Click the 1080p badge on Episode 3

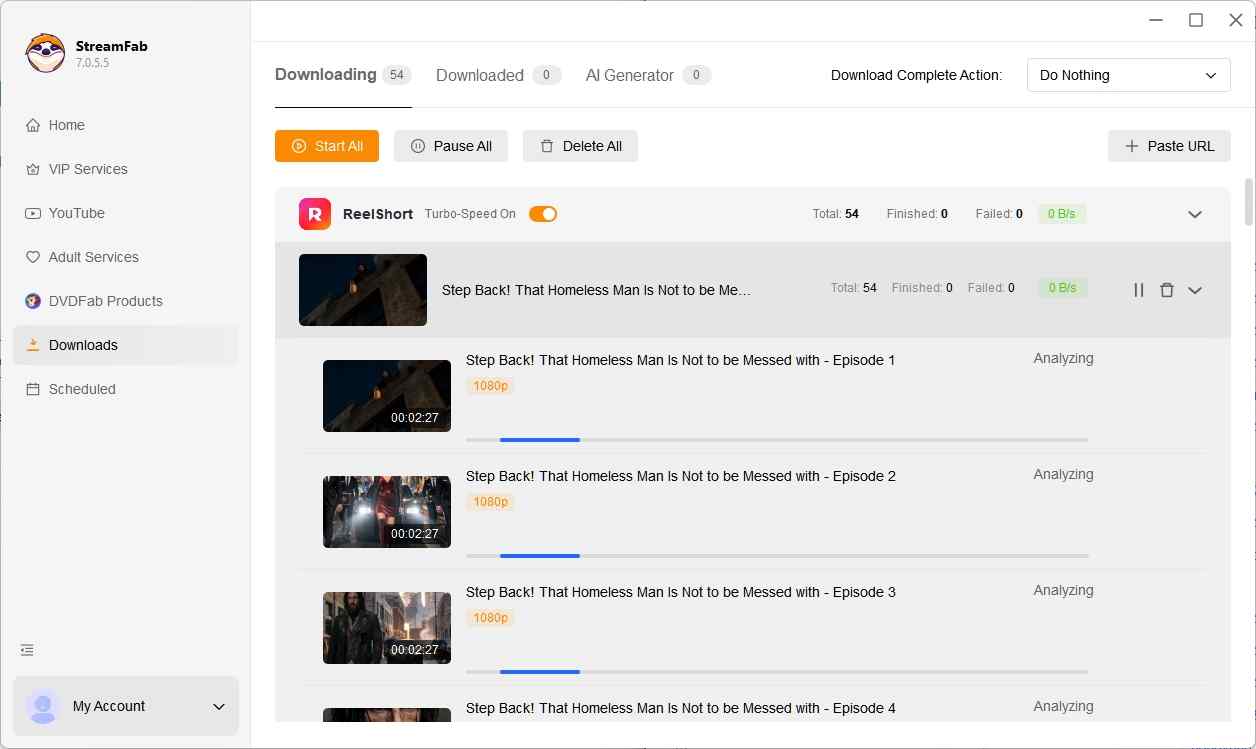(490, 618)
